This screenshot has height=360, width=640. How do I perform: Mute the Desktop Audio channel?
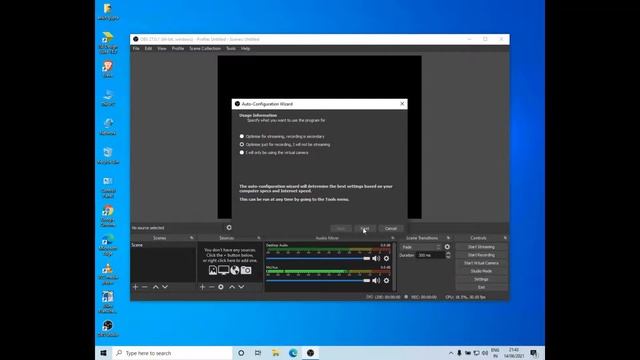pyautogui.click(x=376, y=258)
